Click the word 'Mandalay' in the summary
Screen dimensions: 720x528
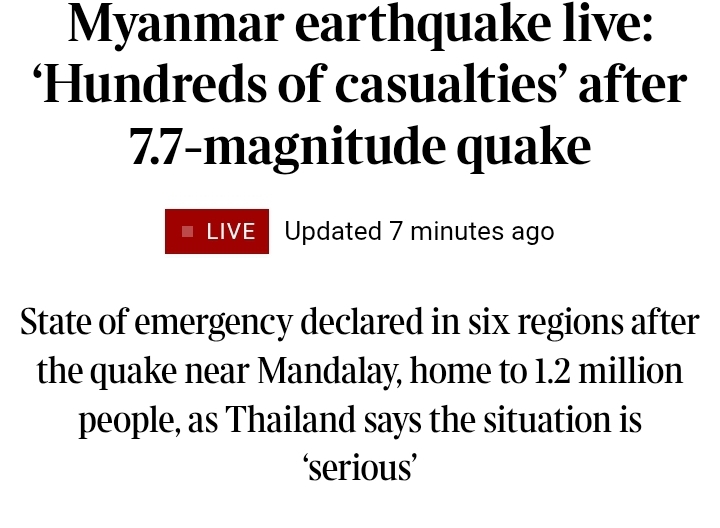coord(328,370)
